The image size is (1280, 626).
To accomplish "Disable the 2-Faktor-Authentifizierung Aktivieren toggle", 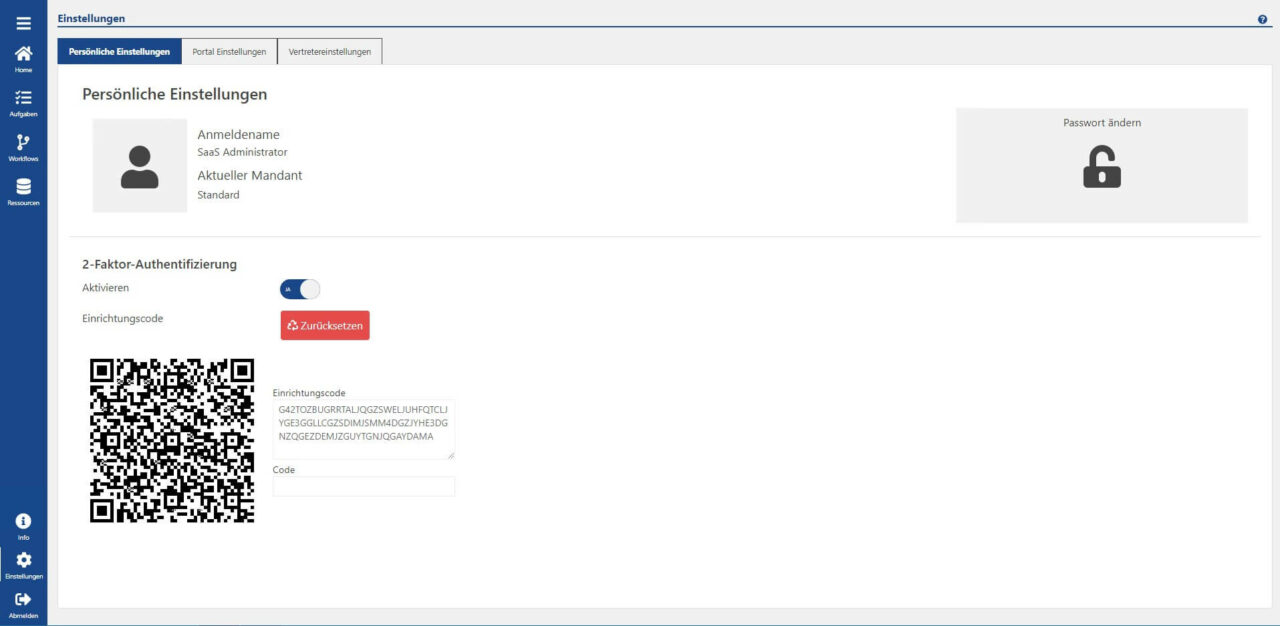I will 299,288.
